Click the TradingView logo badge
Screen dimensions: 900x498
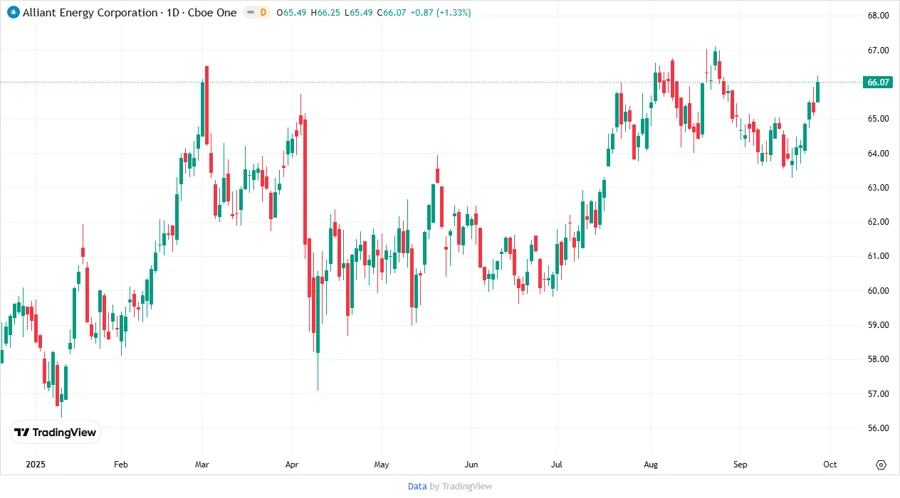55,433
